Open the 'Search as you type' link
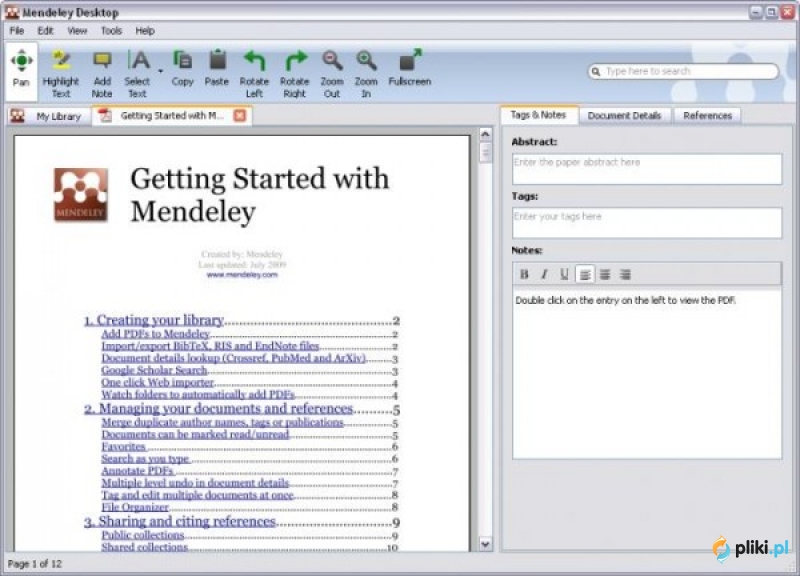The height and width of the screenshot is (576, 800). tap(145, 459)
